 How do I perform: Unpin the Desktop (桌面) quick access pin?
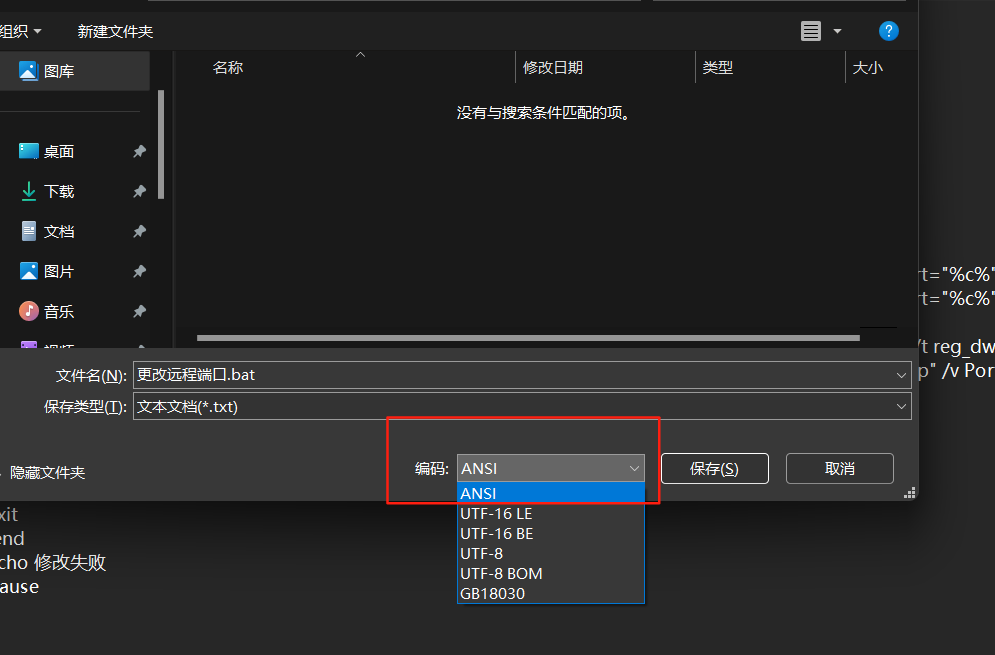tap(139, 151)
